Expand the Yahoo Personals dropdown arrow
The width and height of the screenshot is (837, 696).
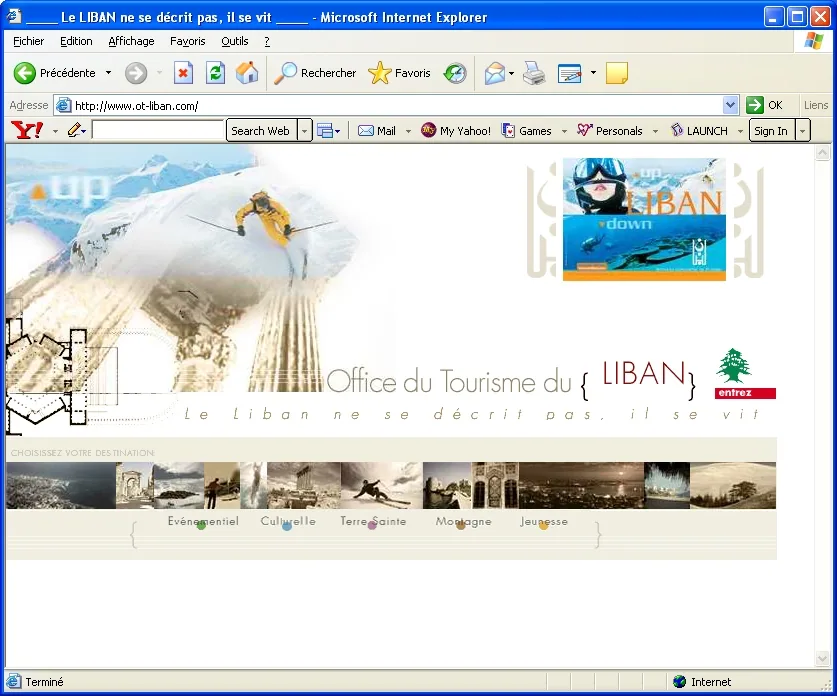655,131
